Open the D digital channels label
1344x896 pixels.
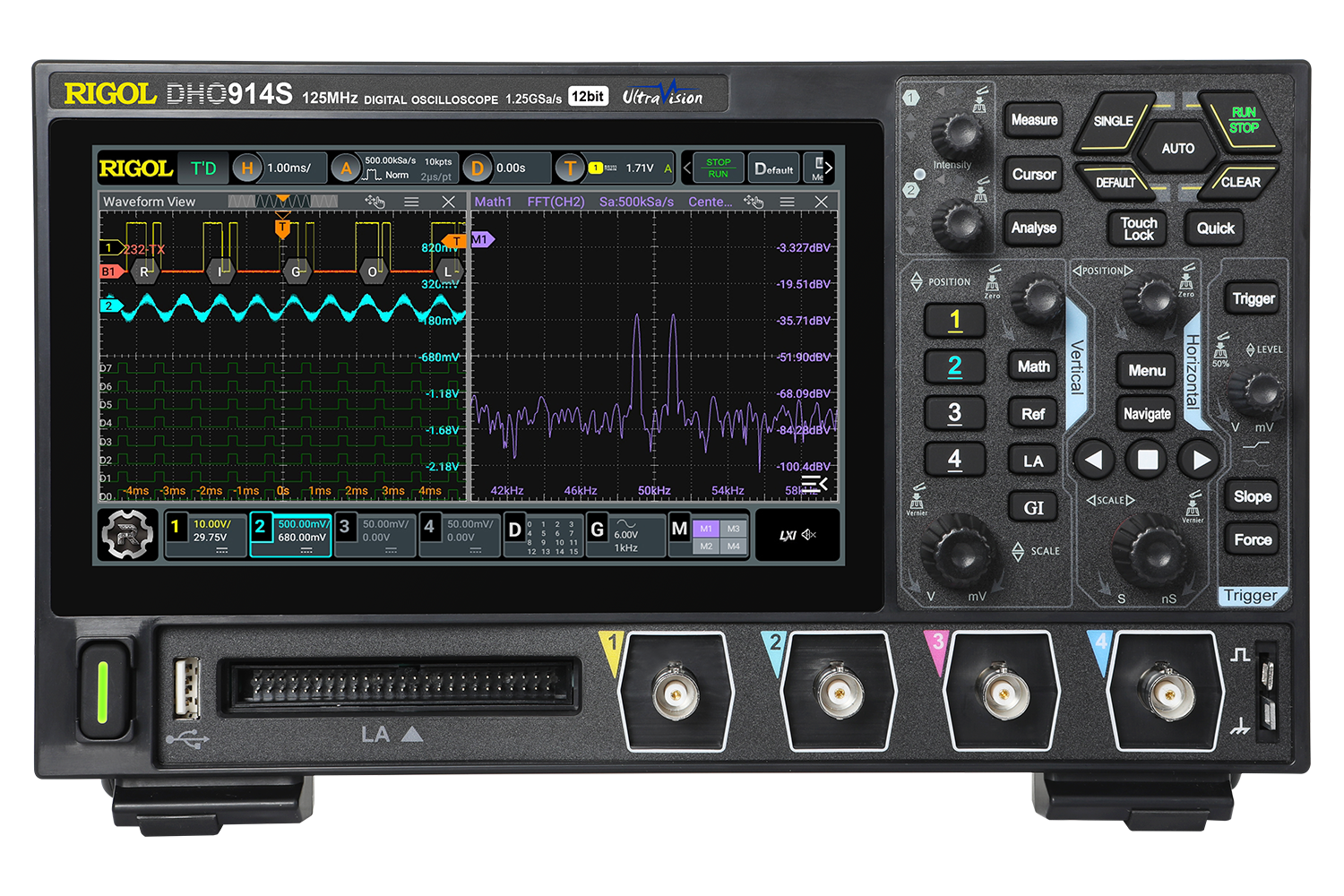(543, 535)
